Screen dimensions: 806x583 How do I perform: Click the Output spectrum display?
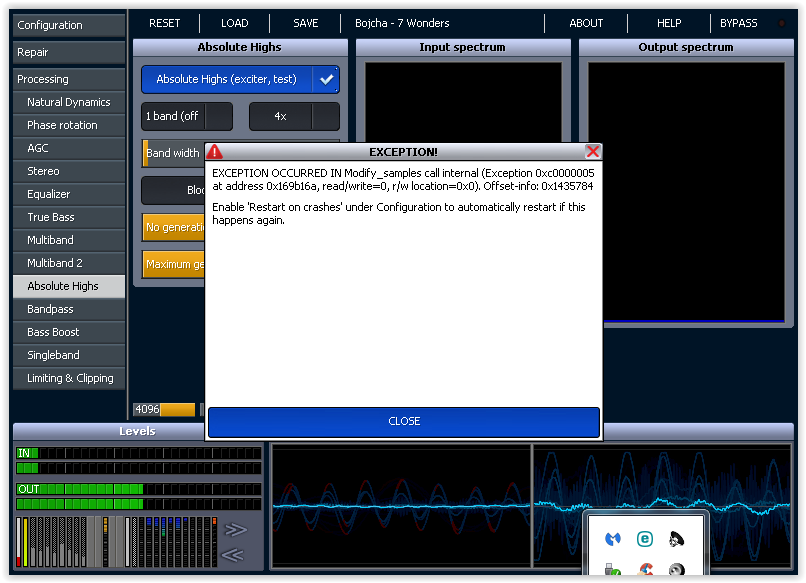(x=686, y=193)
